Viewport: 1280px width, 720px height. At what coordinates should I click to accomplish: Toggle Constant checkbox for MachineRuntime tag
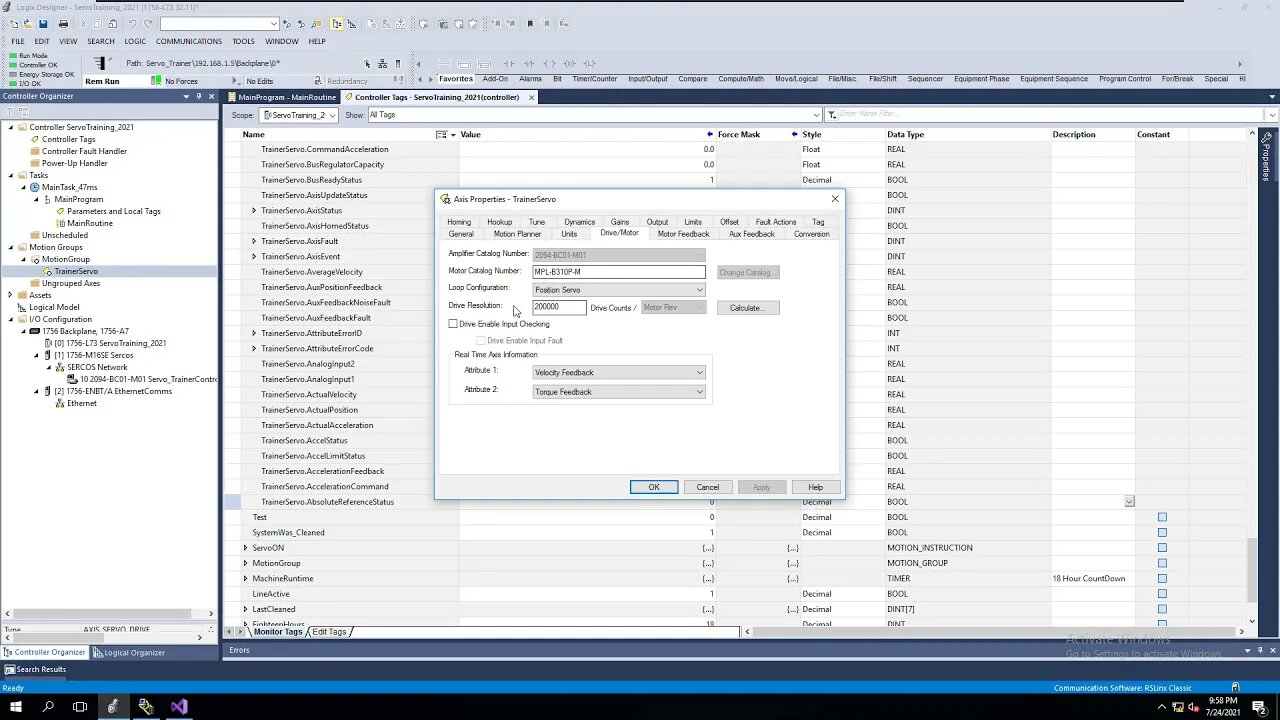1162,578
